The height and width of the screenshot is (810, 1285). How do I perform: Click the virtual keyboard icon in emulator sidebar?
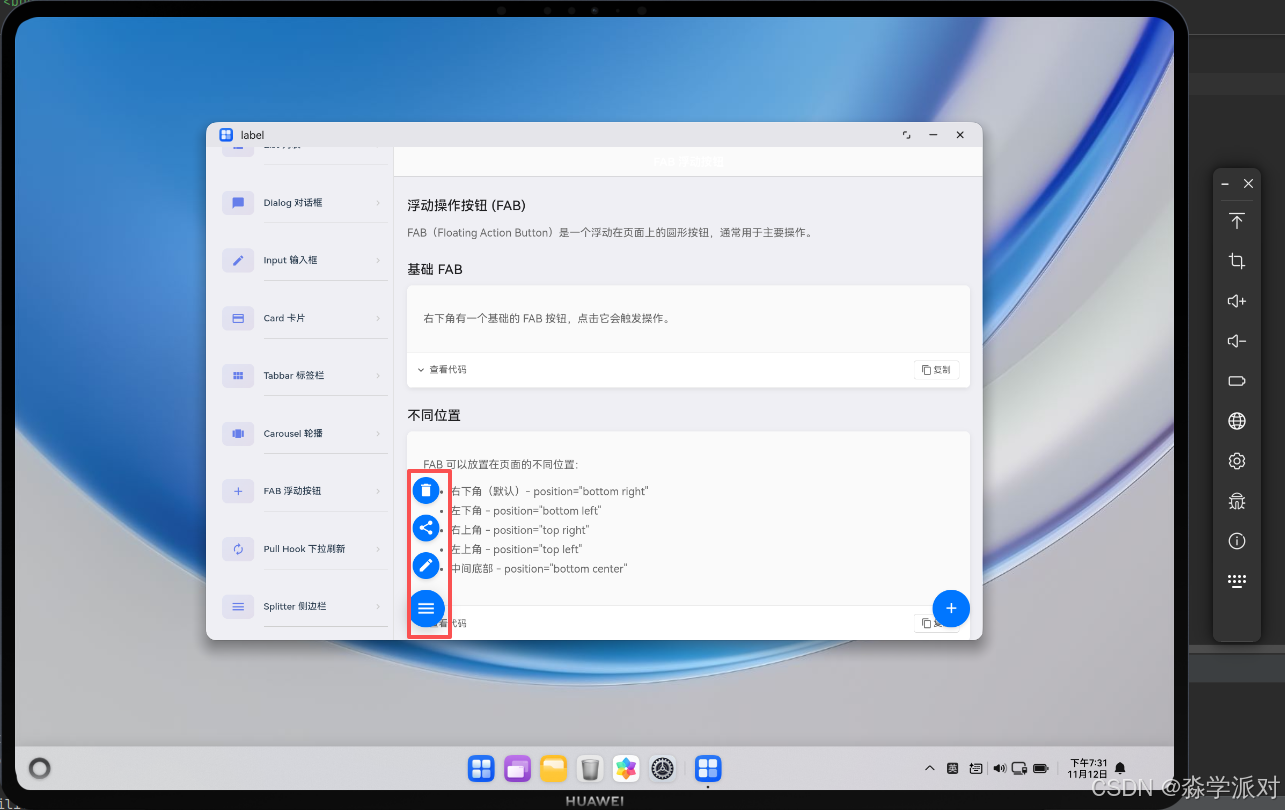(x=1237, y=580)
